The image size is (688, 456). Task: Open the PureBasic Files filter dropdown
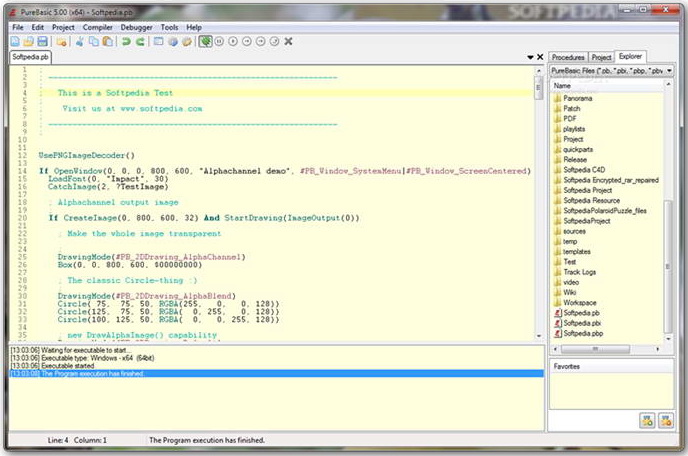pos(667,71)
